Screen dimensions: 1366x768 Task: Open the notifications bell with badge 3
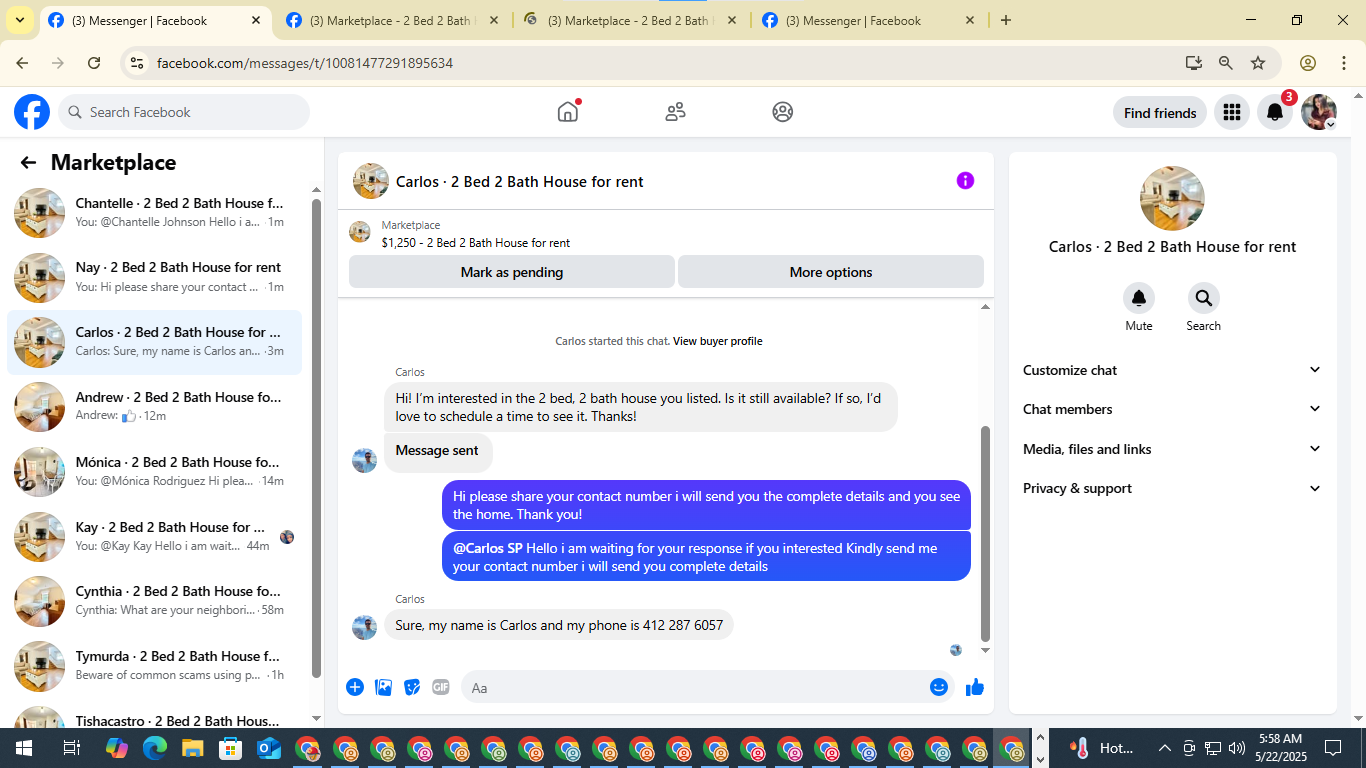(x=1275, y=112)
